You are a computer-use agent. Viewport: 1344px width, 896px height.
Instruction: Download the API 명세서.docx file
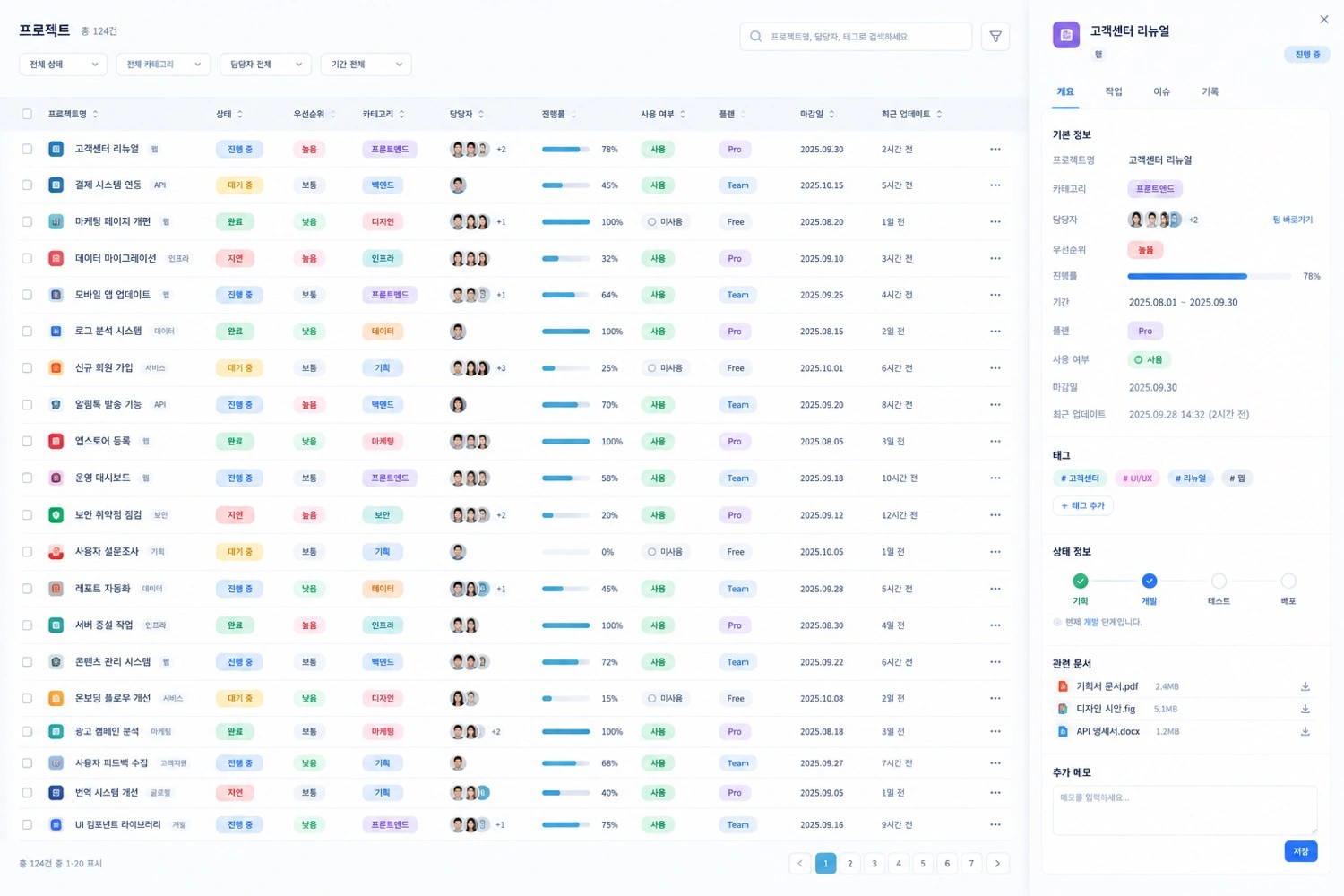1305,731
